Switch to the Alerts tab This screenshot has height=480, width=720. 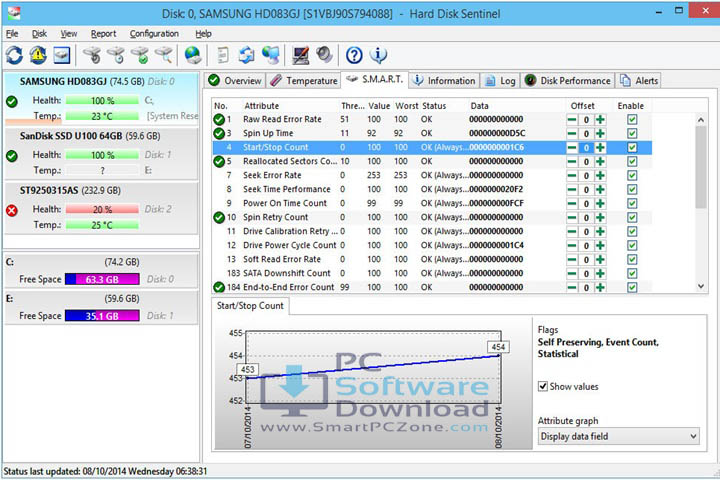tap(639, 81)
